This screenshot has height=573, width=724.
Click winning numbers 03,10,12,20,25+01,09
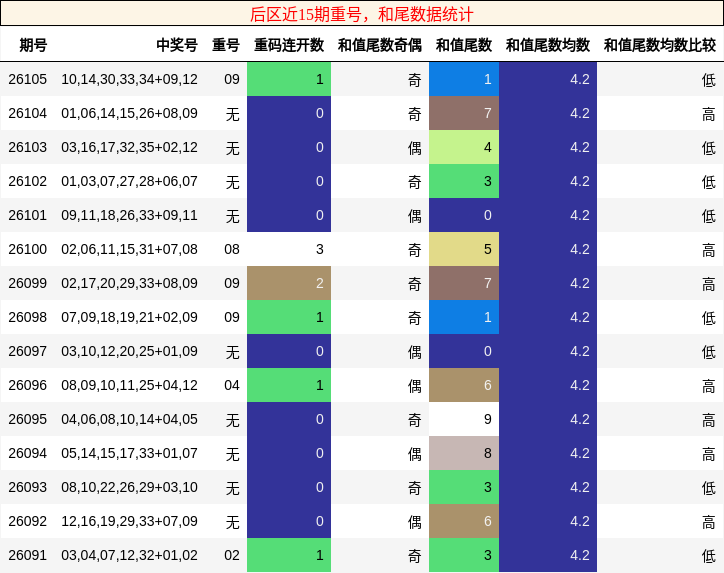point(129,351)
